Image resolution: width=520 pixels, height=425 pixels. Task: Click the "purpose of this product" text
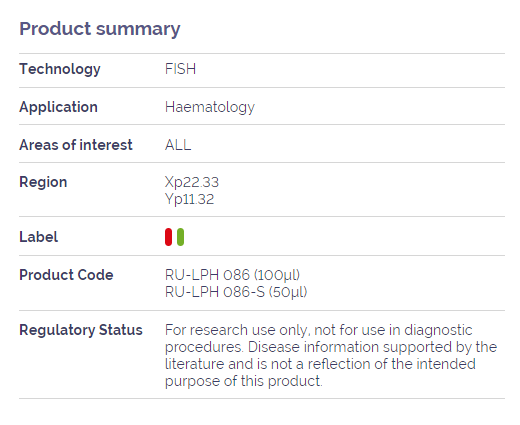(244, 381)
